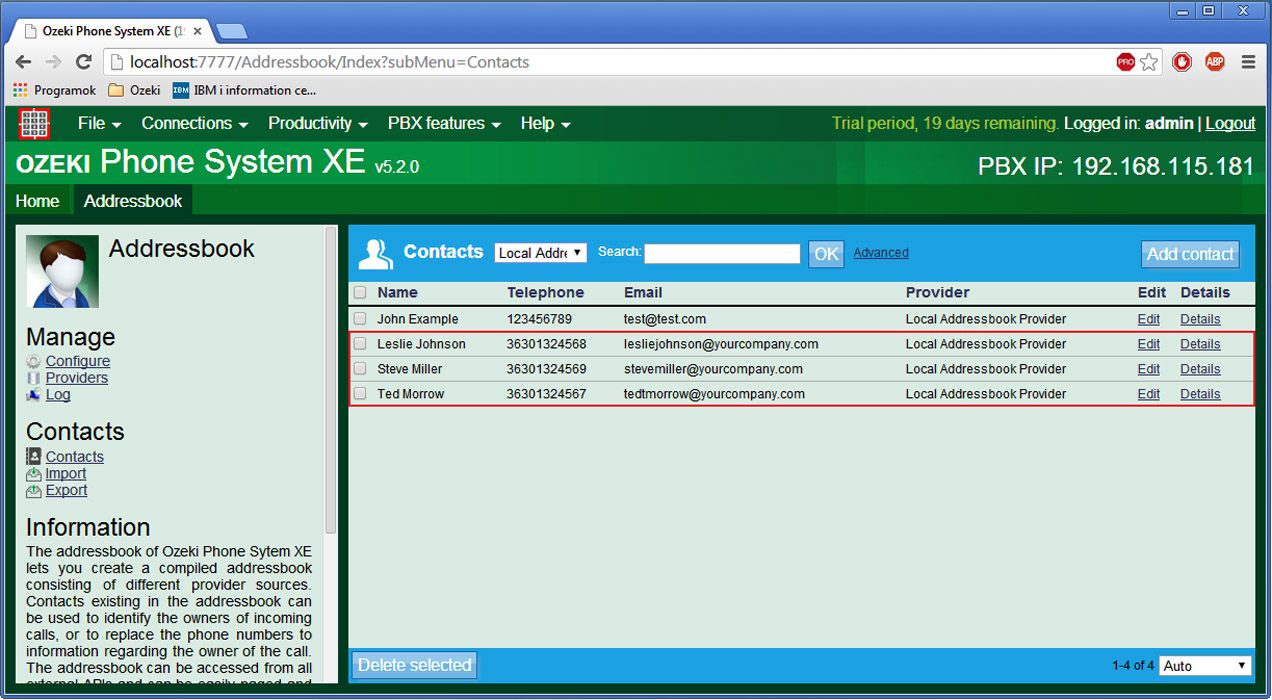Click the Telephone column header
This screenshot has width=1272, height=700.
(545, 293)
